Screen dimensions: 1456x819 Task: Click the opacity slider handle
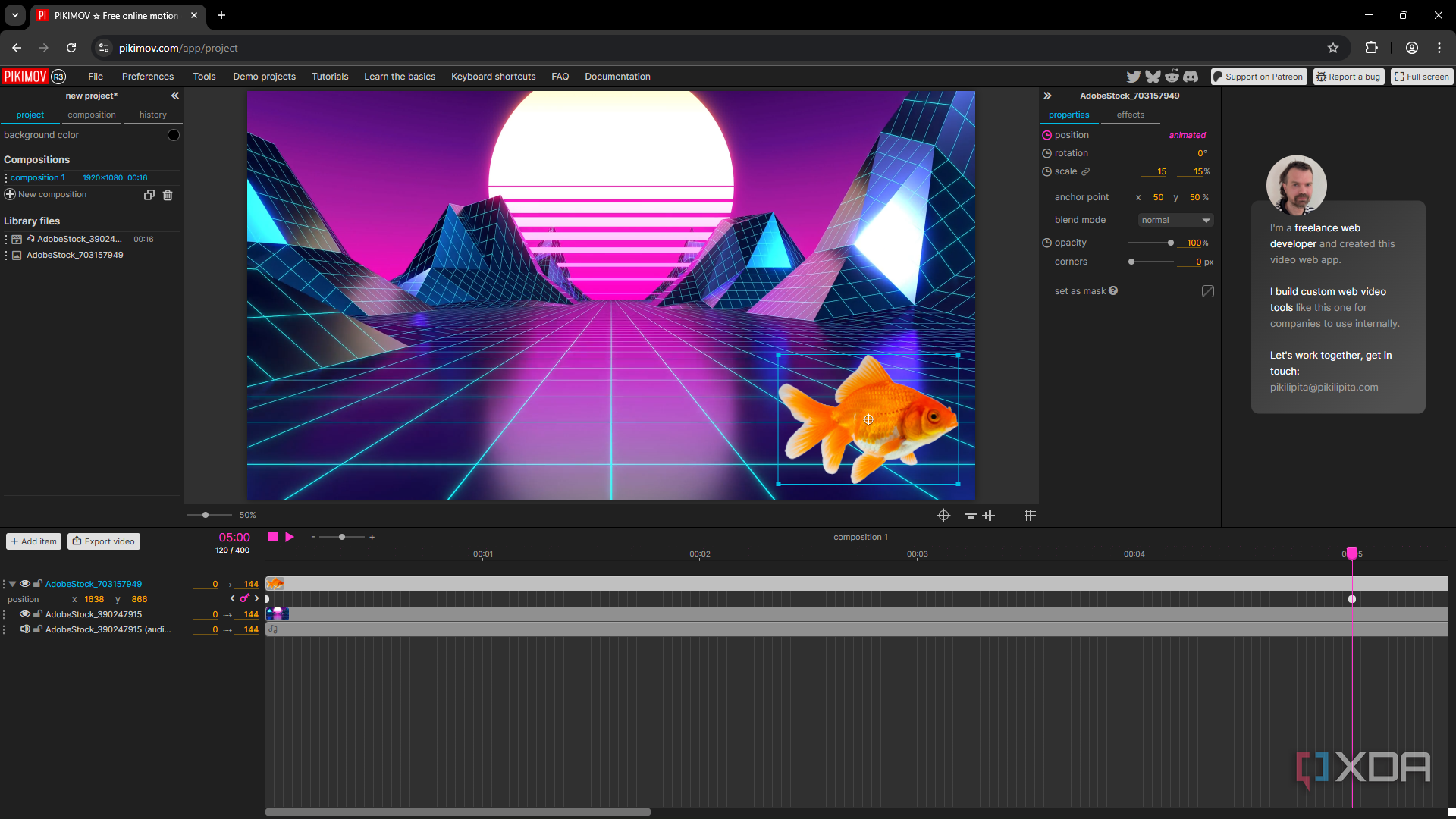1171,243
